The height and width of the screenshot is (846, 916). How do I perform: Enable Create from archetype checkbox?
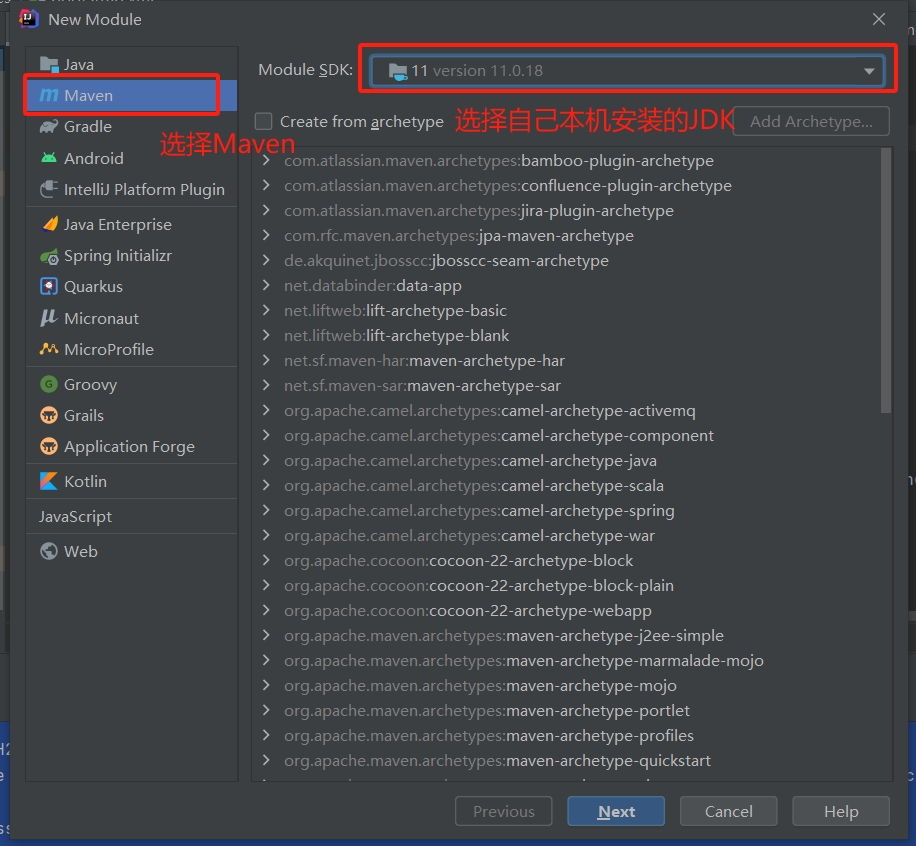[263, 121]
